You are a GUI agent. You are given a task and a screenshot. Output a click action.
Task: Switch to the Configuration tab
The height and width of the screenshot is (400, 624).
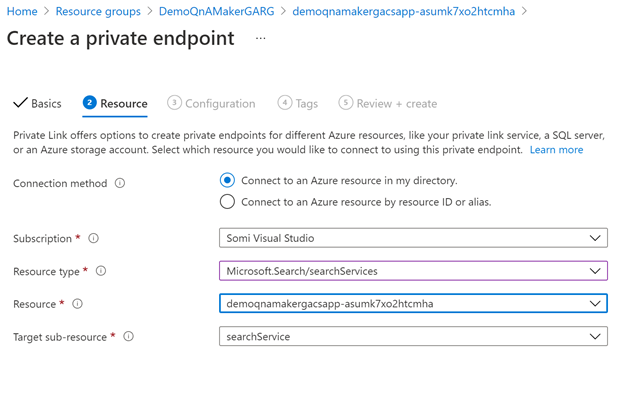[219, 103]
